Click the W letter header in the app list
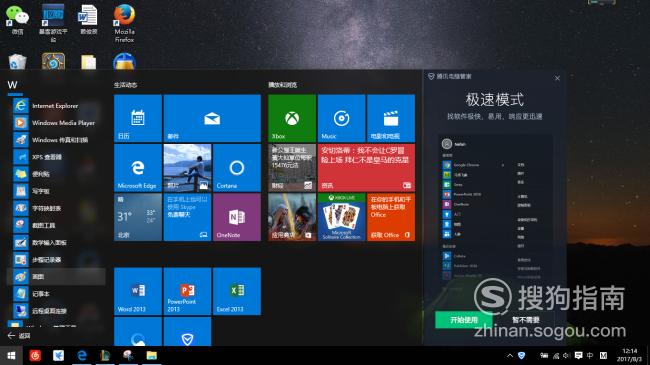Viewport: 650px width, 365px height. click(x=12, y=85)
